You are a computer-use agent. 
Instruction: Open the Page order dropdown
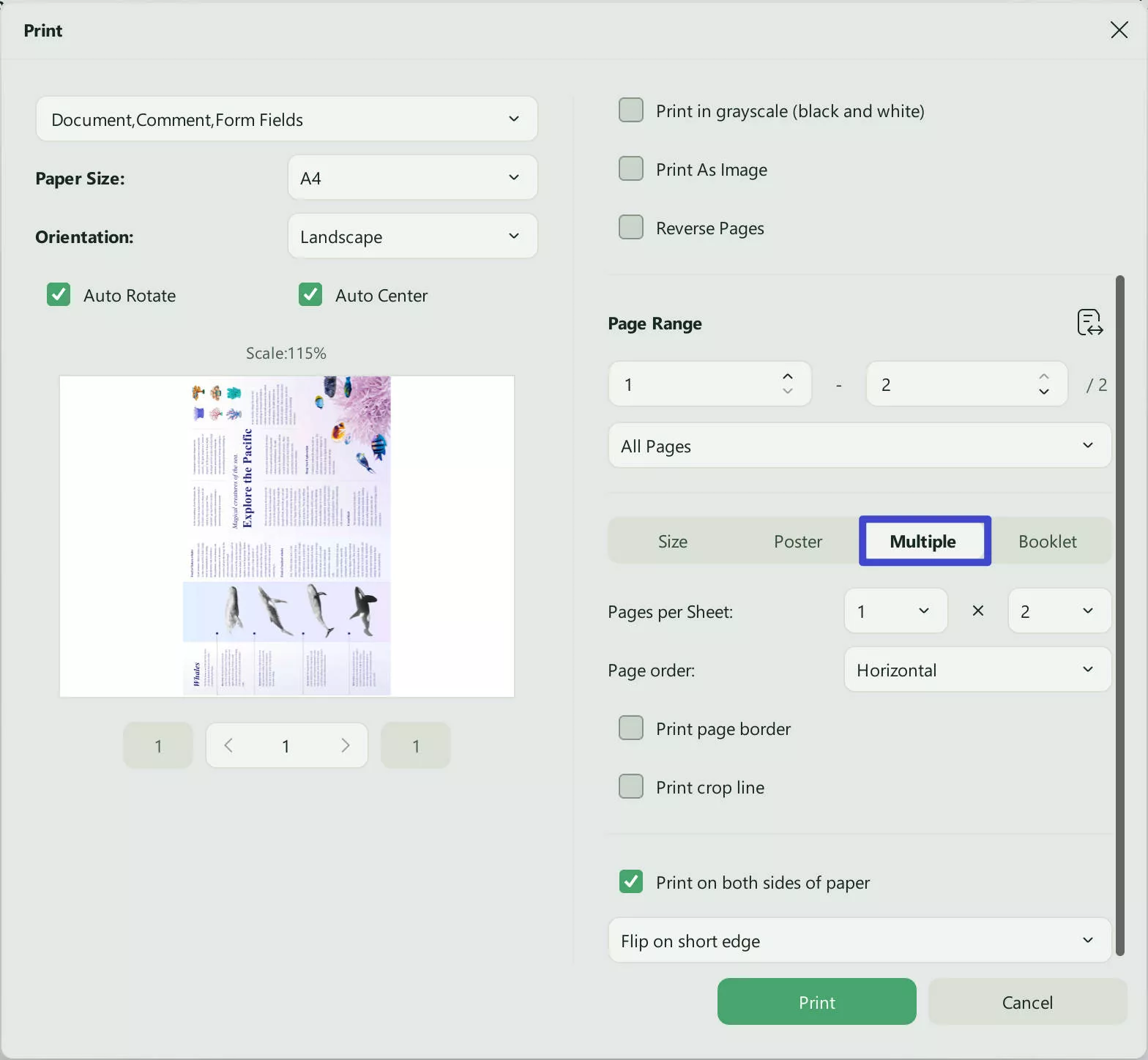[977, 670]
